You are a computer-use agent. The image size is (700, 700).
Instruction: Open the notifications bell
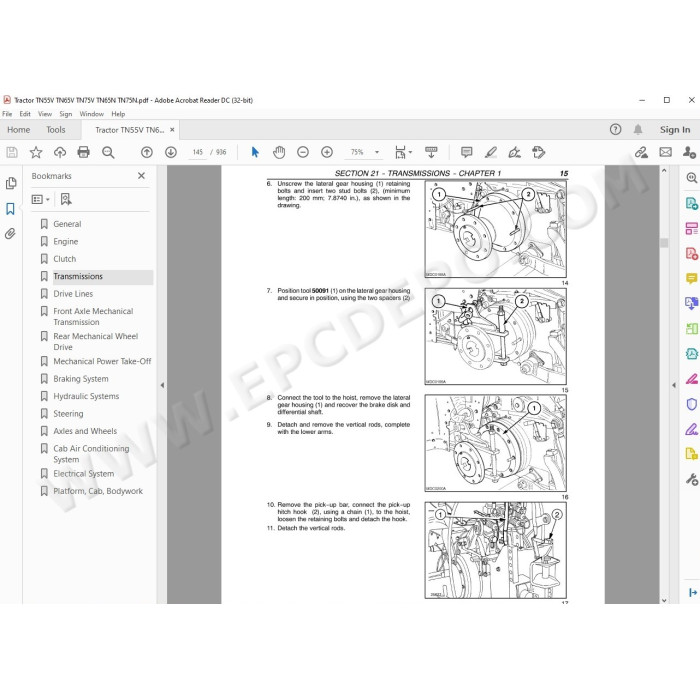[x=638, y=130]
